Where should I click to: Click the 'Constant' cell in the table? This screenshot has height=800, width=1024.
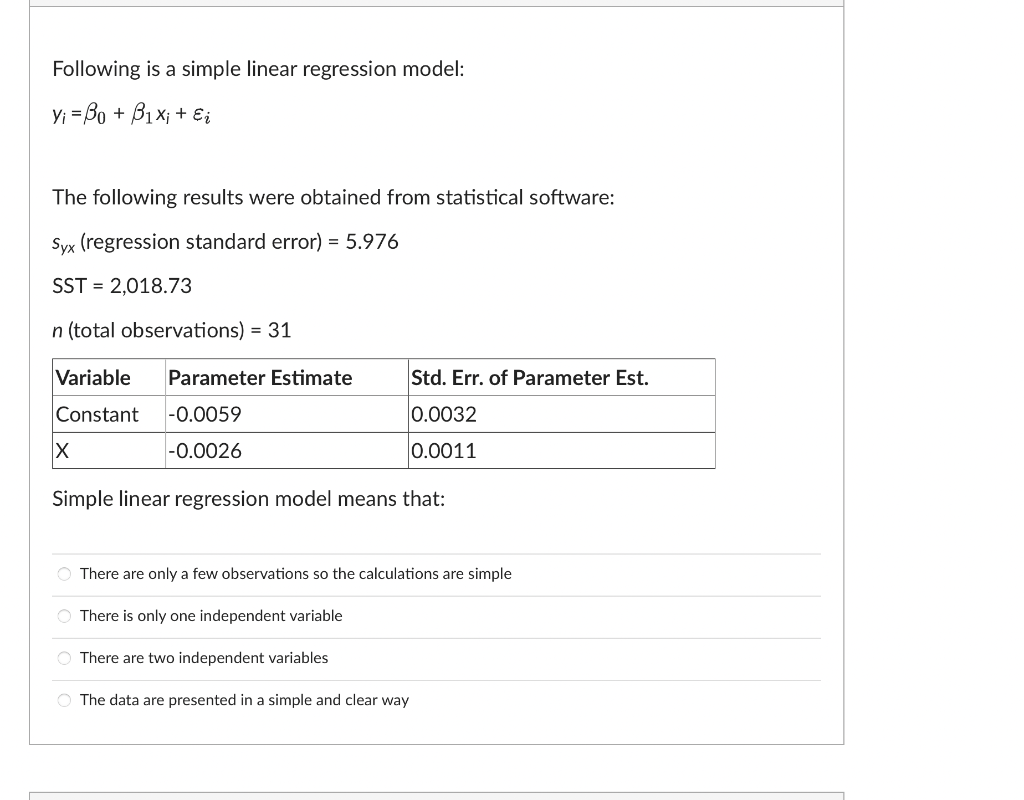coord(98,413)
